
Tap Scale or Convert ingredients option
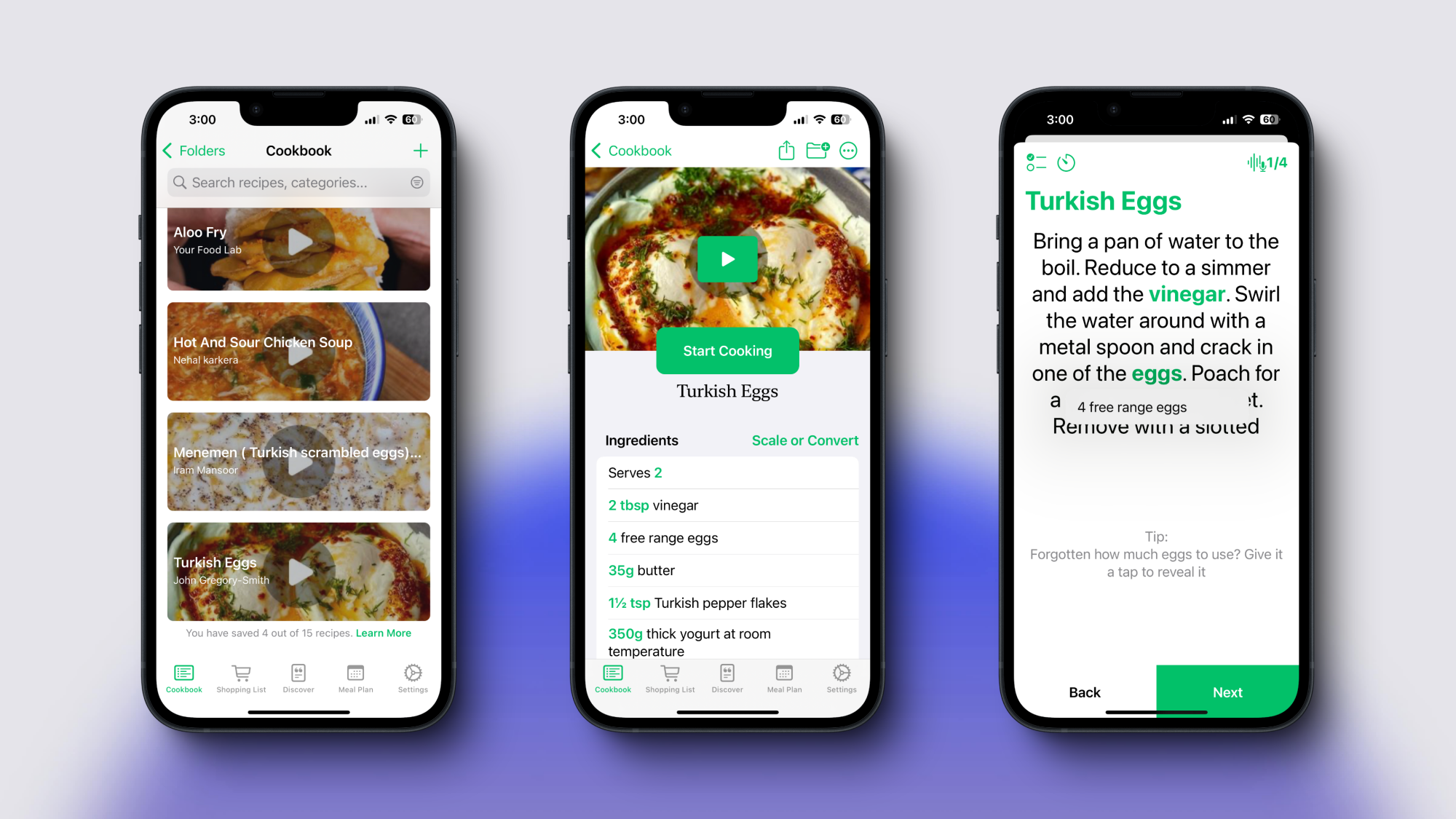(805, 440)
